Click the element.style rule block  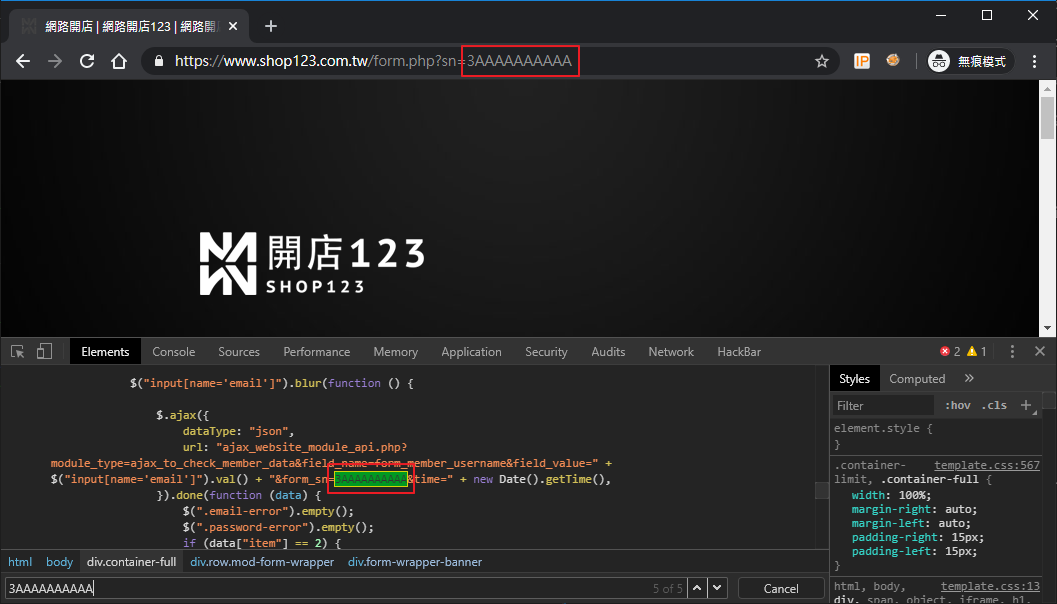point(883,436)
